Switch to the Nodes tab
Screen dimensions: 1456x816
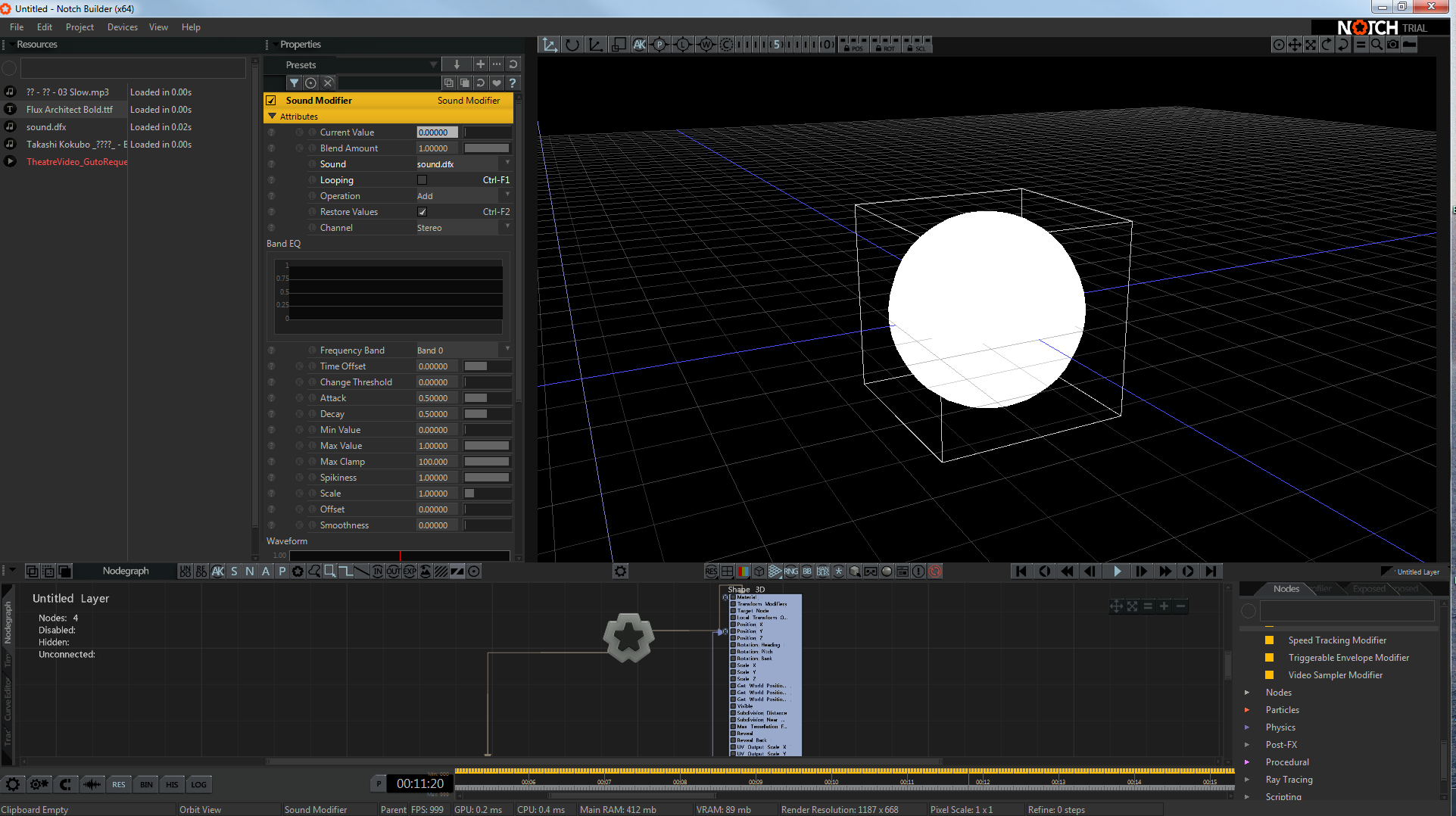click(1286, 589)
